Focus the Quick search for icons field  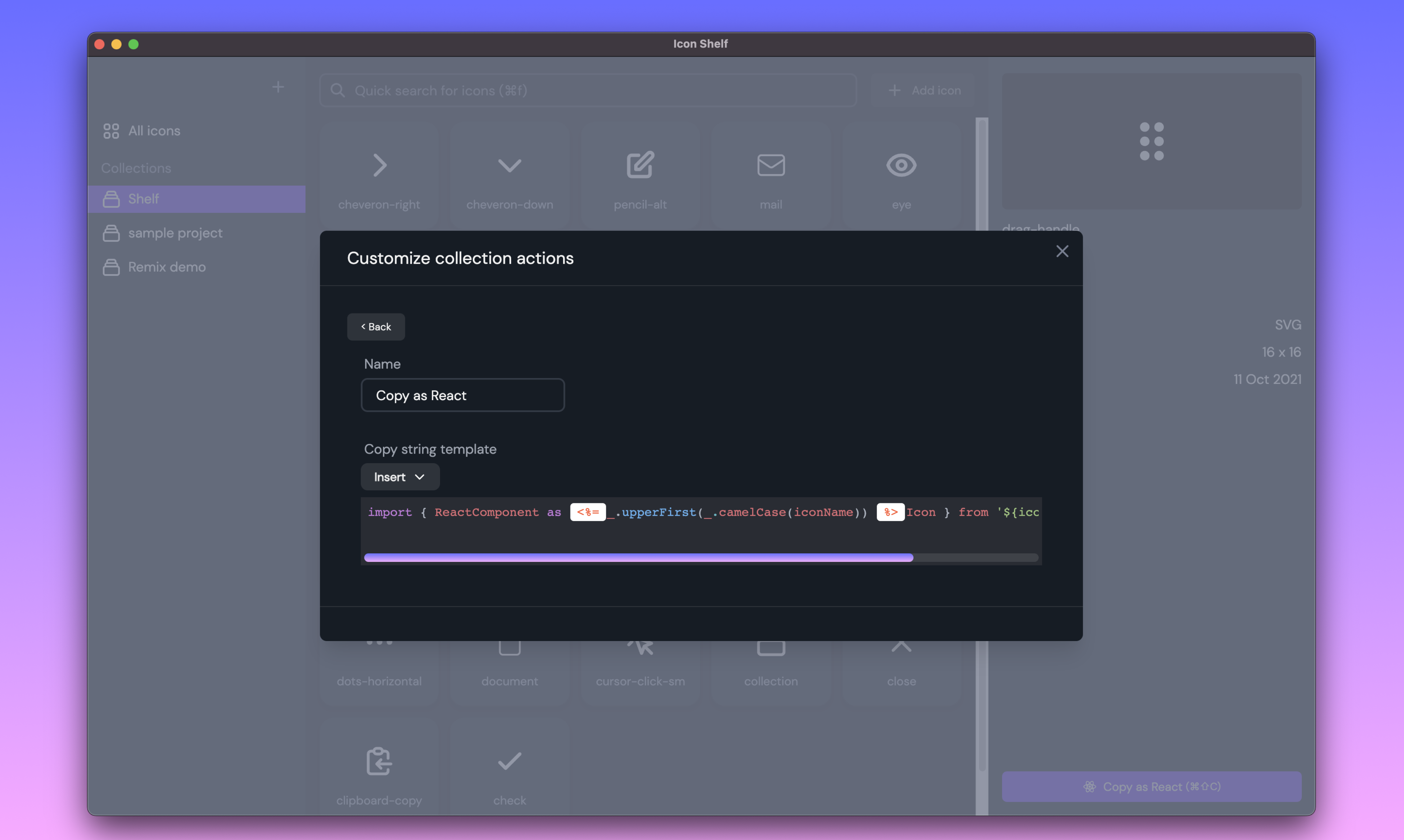pyautogui.click(x=588, y=91)
